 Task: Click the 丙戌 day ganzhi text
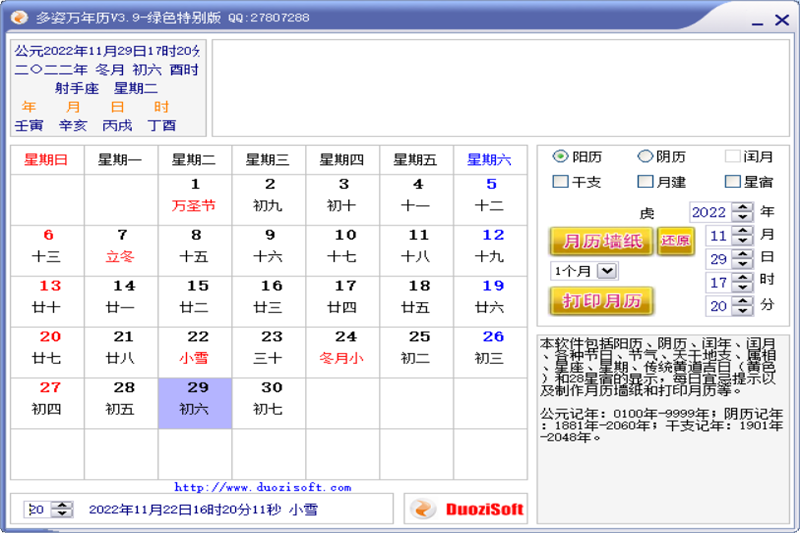point(117,125)
